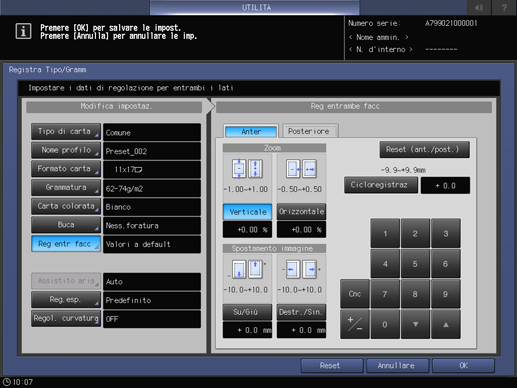Viewport: 517px width, 388px height.
Task: Click the Assistito aria disabled button
Action: click(x=66, y=281)
